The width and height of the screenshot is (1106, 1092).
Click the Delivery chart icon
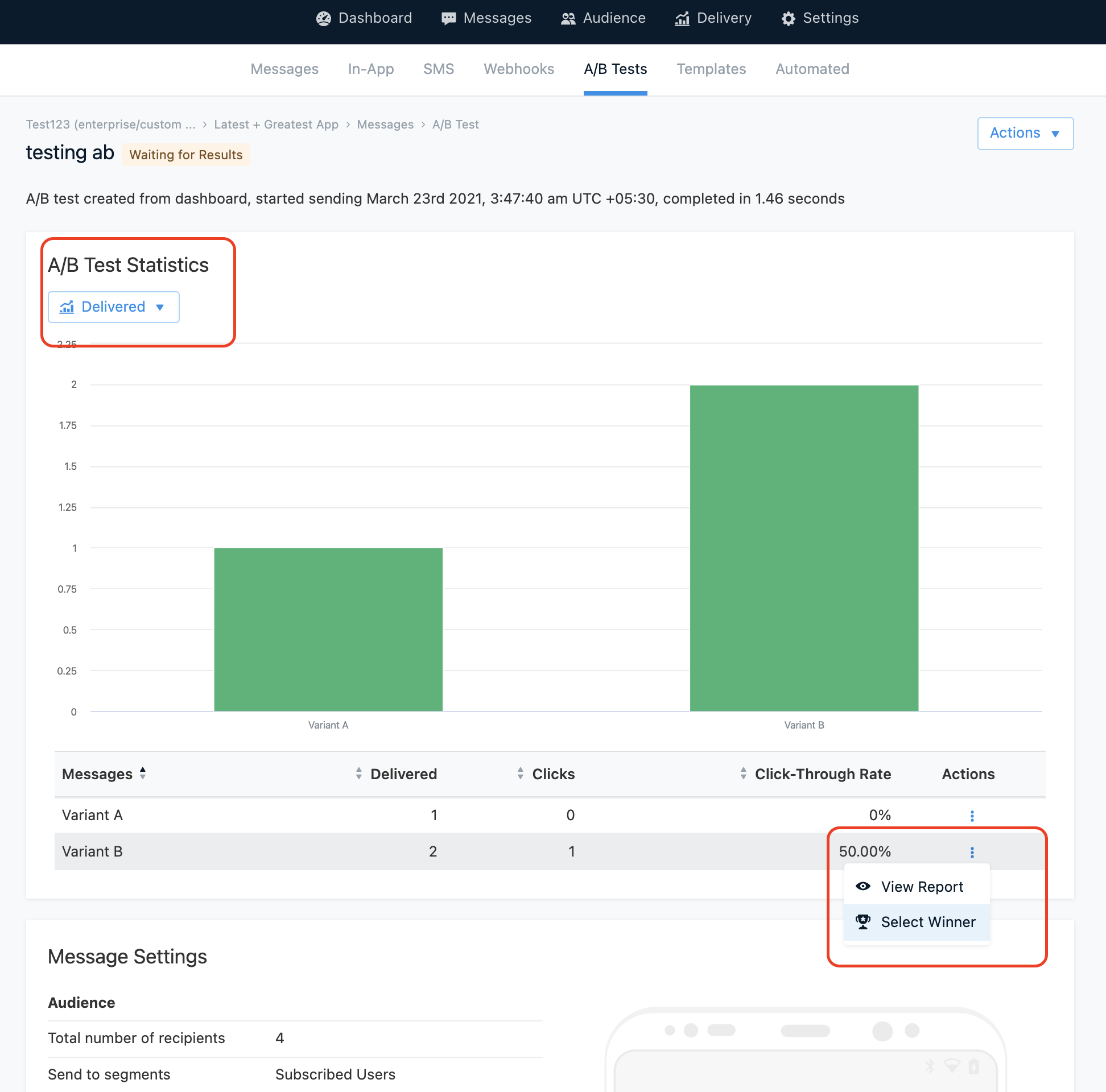[x=682, y=18]
